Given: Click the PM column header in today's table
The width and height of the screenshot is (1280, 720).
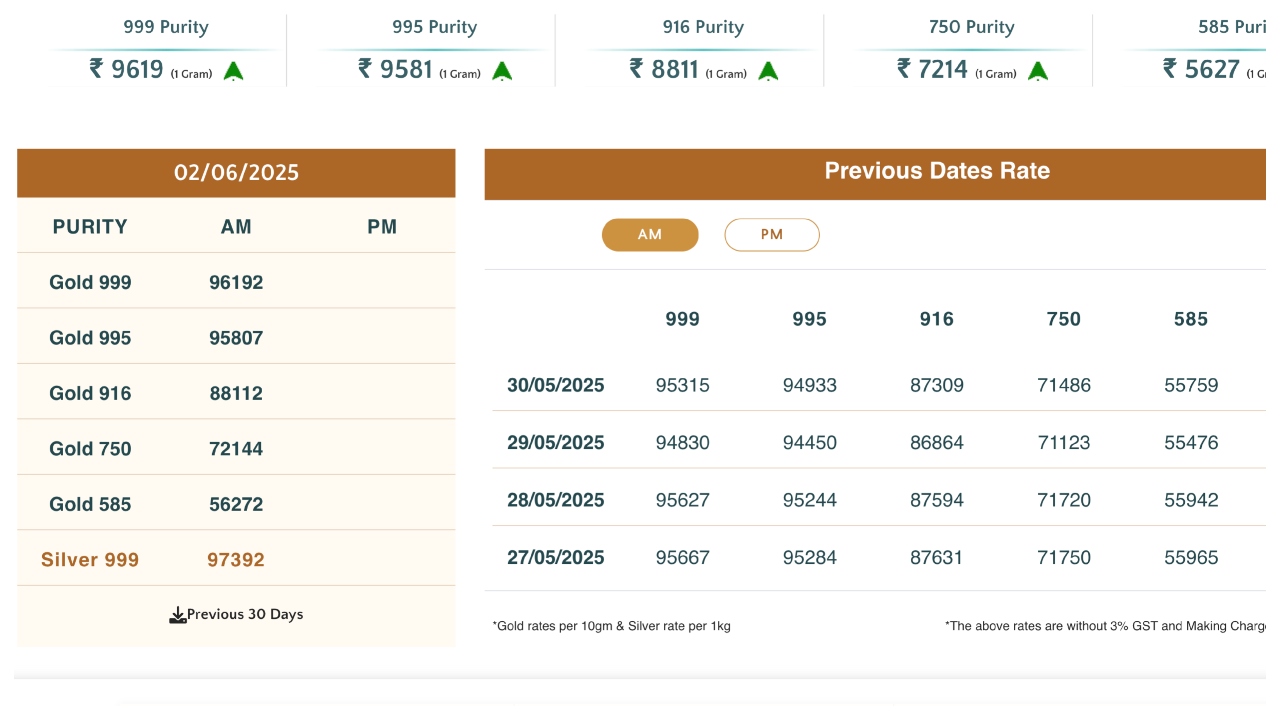Looking at the screenshot, I should 382,227.
